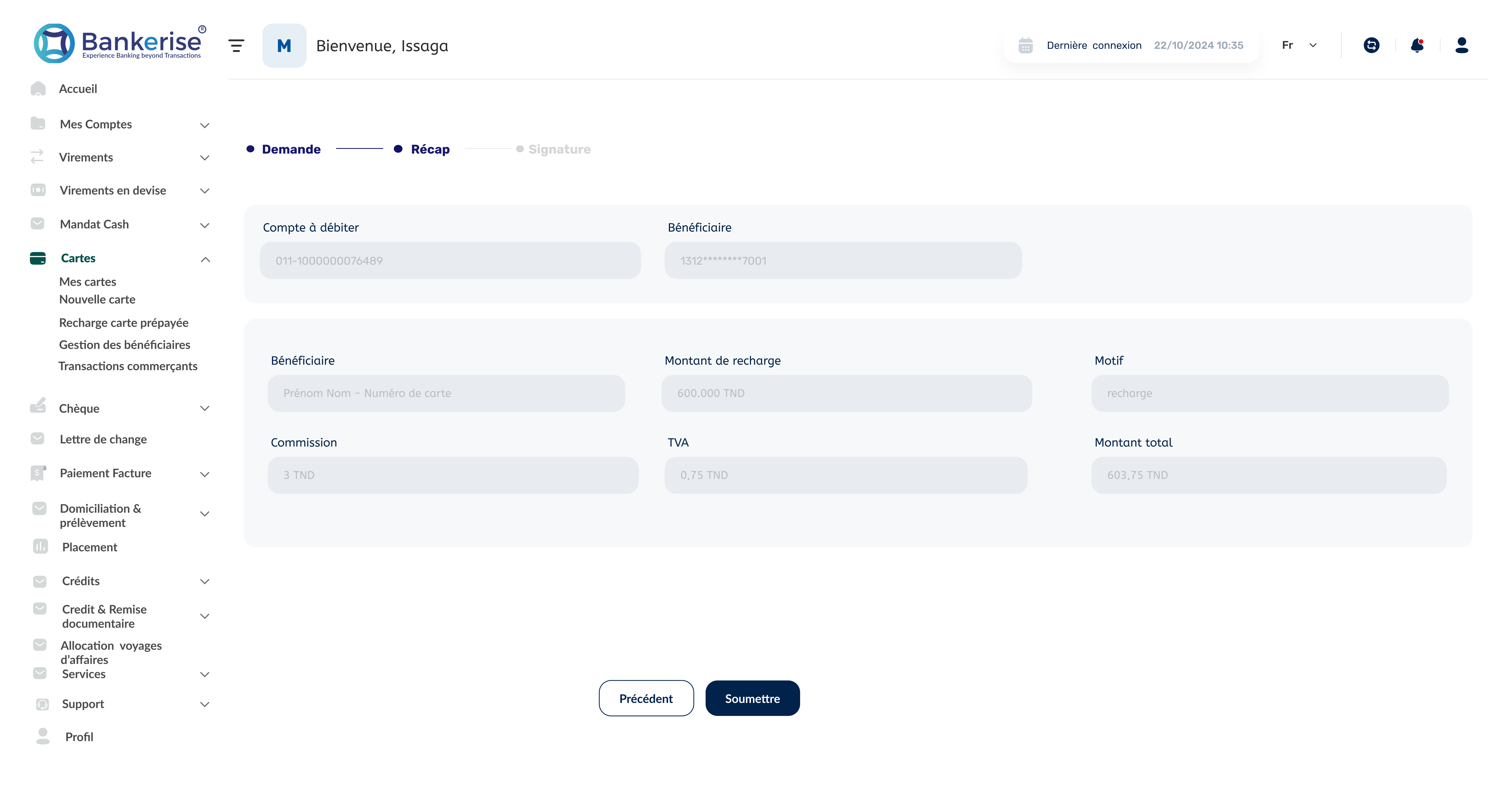Click the Chèque pen icon
Screen dimensions: 1512x812
38,406
